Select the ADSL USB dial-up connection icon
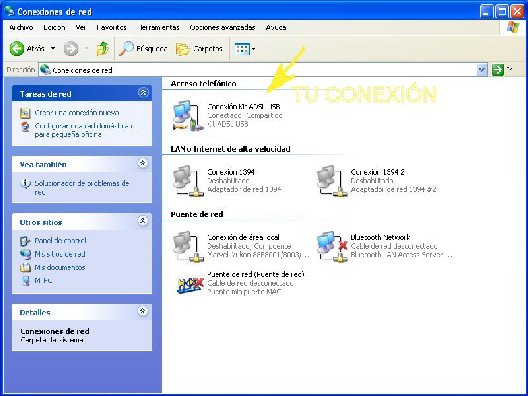The height and width of the screenshot is (396, 528). pos(187,116)
